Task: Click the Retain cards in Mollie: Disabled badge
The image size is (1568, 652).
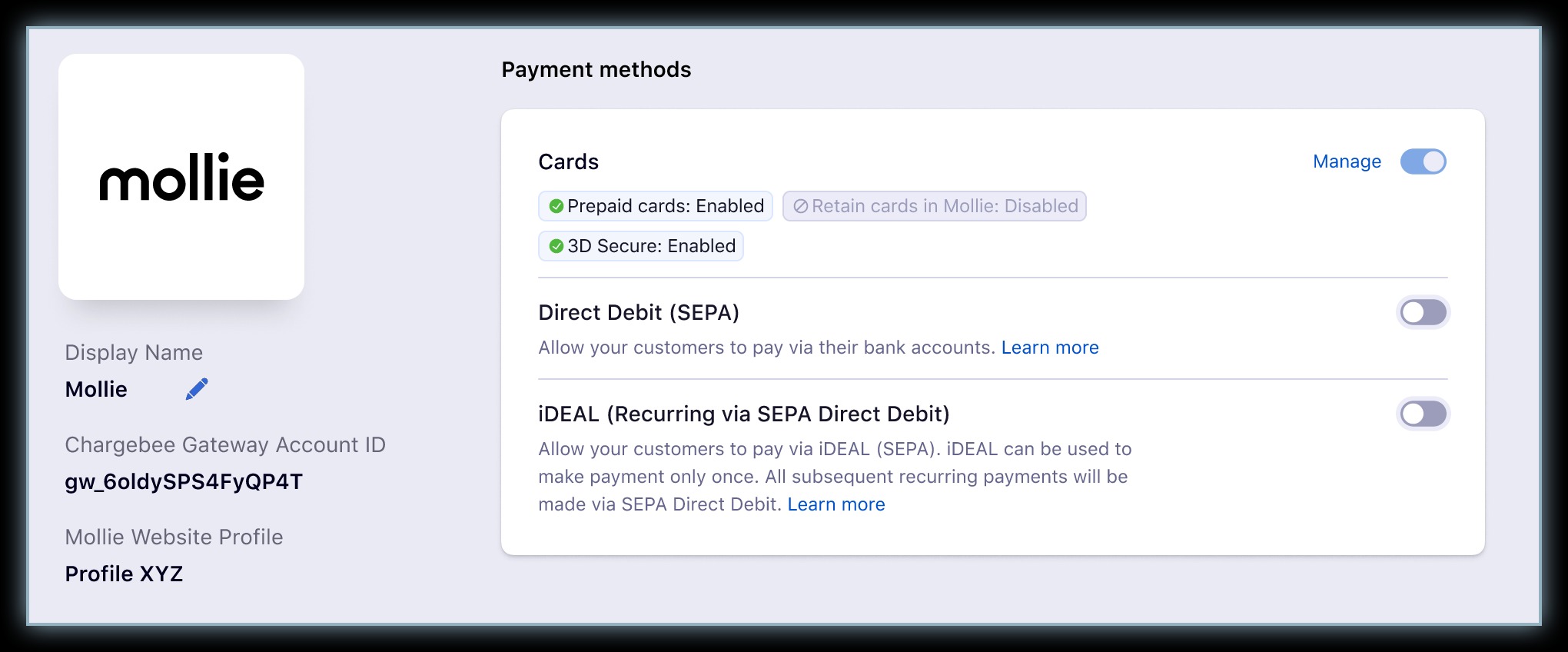Action: (x=934, y=206)
